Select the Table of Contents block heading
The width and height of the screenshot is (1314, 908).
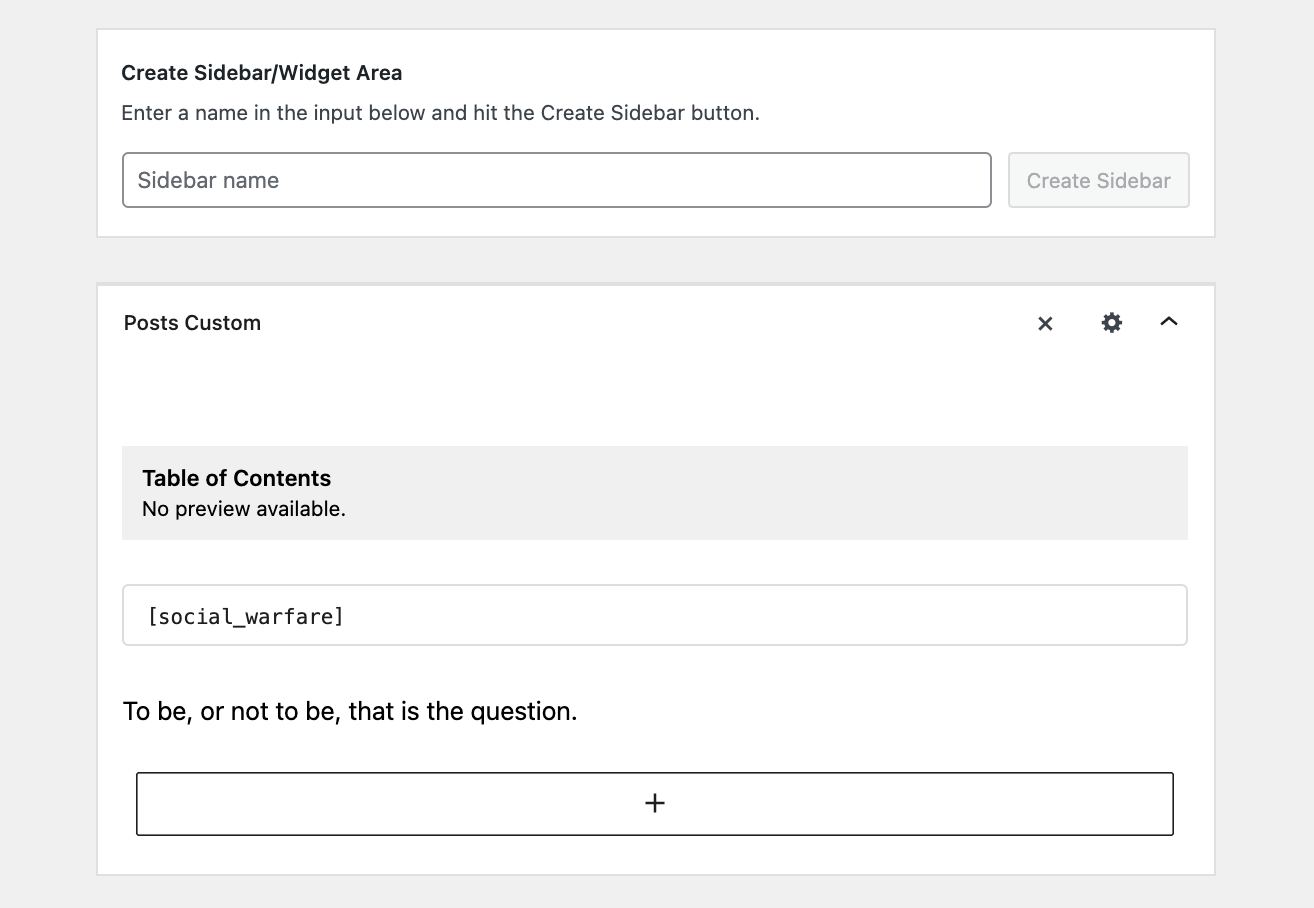(236, 478)
